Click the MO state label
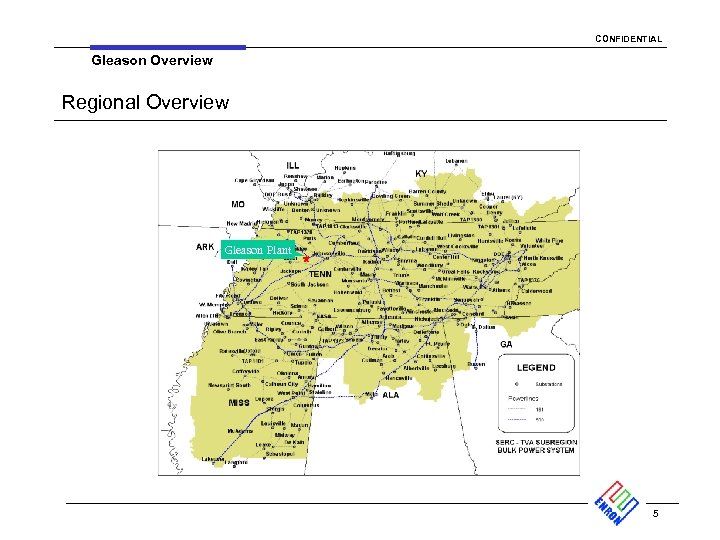Viewport: 720px width, 540px height. pos(238,204)
